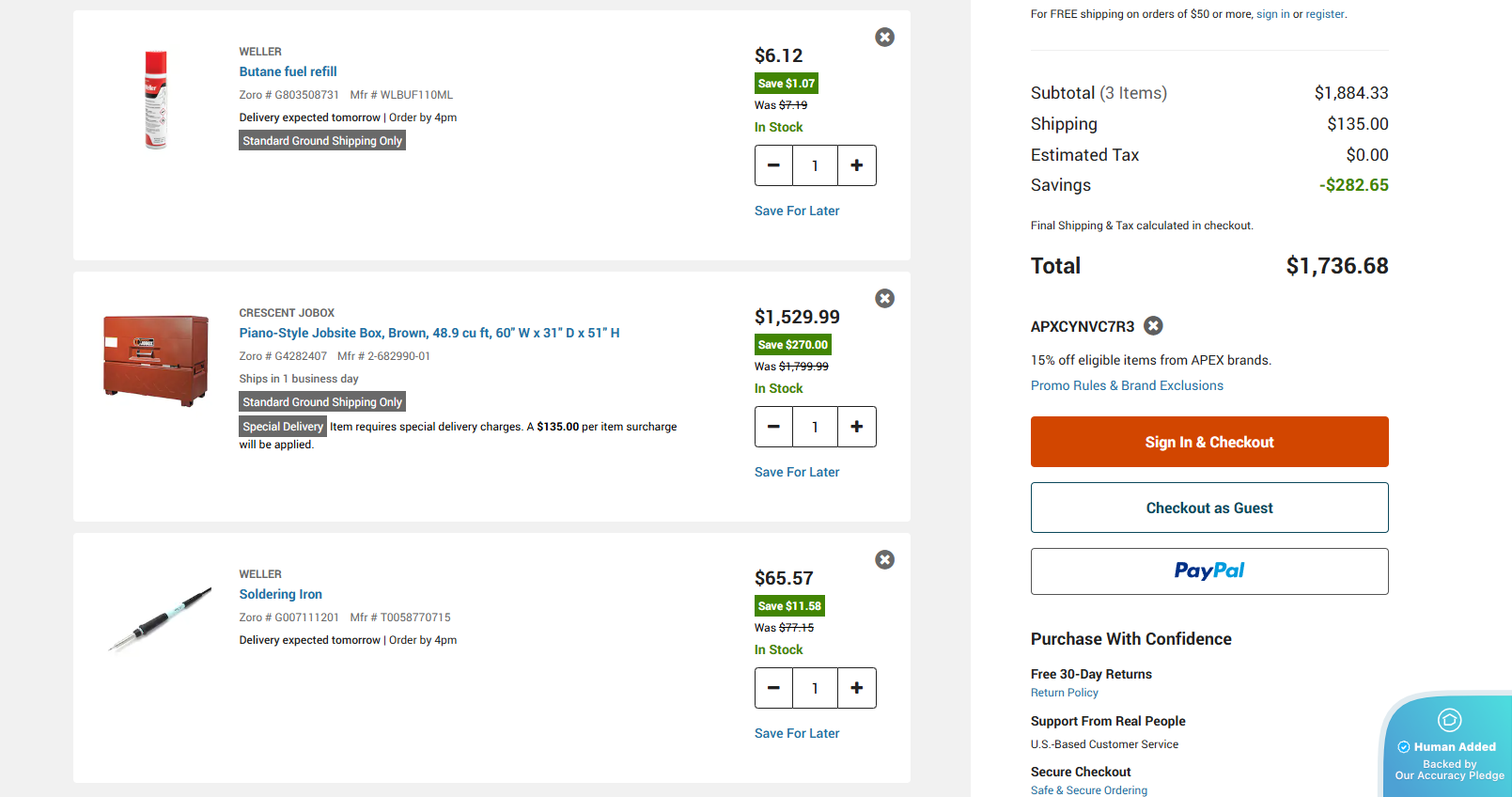Open Promo Rules & Brand Exclusions
The image size is (1512, 797).
(1127, 384)
